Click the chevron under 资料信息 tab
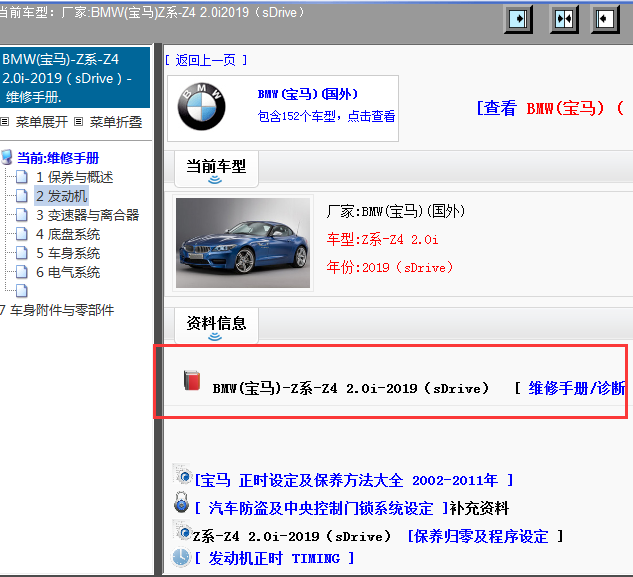Screen dimensions: 633x577 pyautogui.click(x=215, y=336)
